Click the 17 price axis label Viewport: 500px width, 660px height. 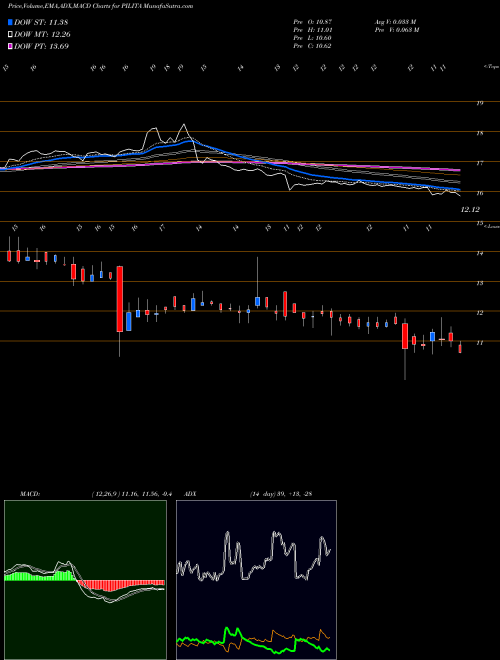coord(479,163)
